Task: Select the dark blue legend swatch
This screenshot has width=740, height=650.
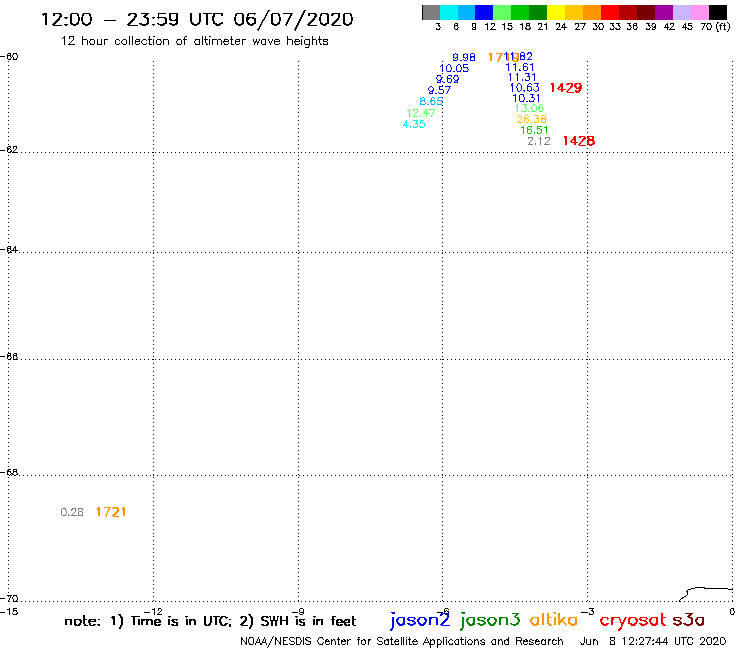Action: tap(484, 12)
